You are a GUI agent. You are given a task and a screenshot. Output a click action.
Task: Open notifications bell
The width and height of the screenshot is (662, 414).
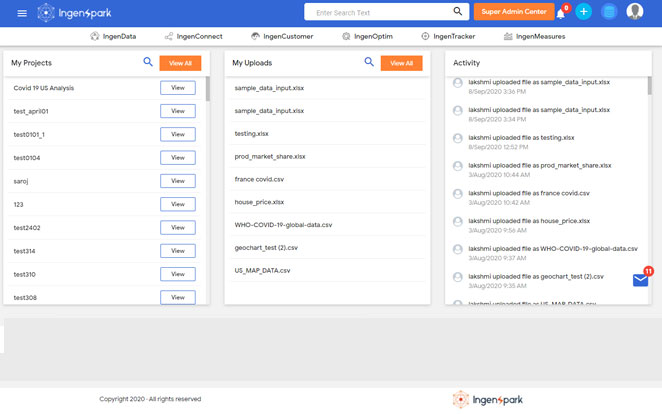pyautogui.click(x=561, y=14)
